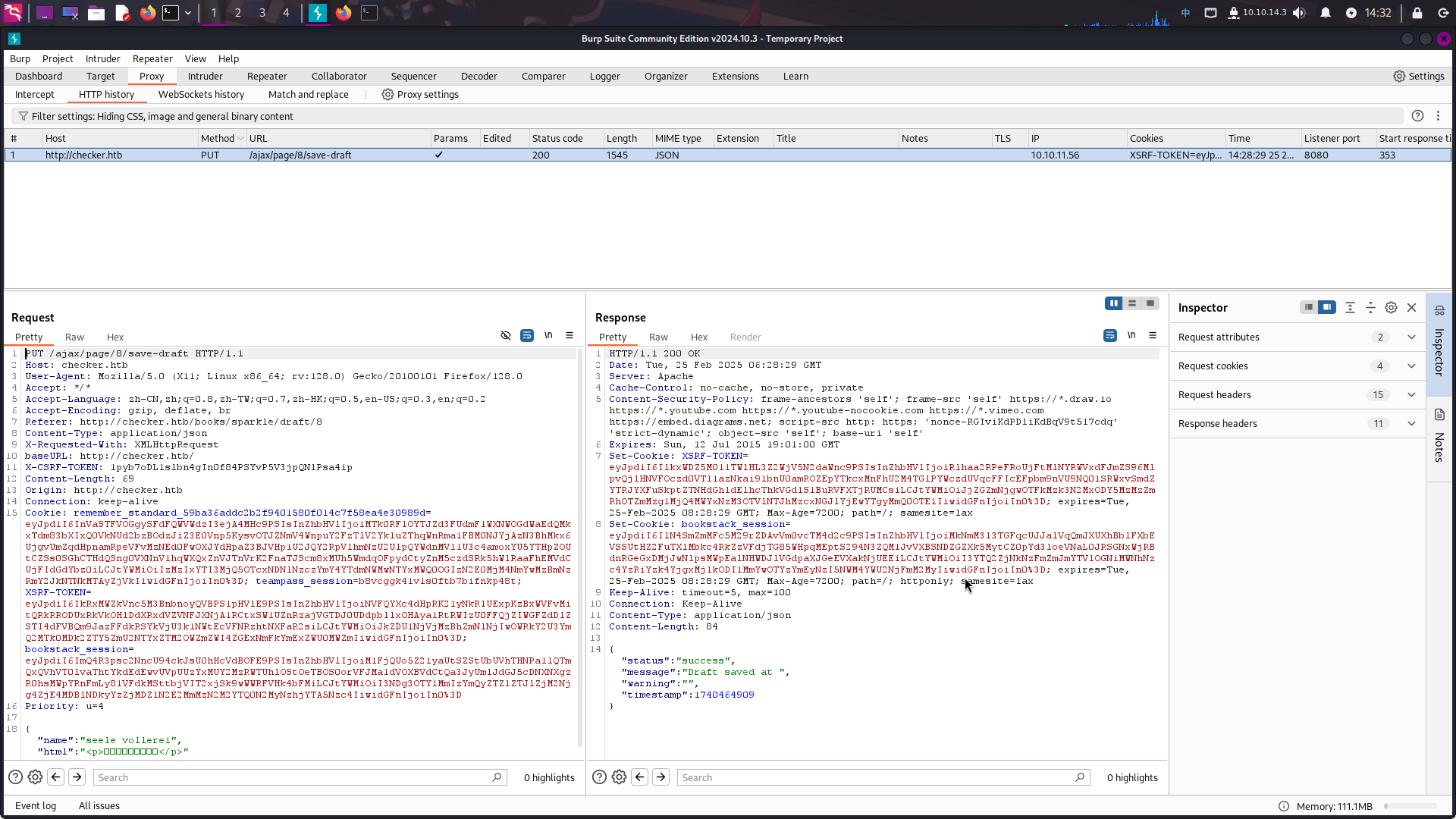Open Request search help icon
This screenshot has height=819, width=1456.
pos(15,777)
